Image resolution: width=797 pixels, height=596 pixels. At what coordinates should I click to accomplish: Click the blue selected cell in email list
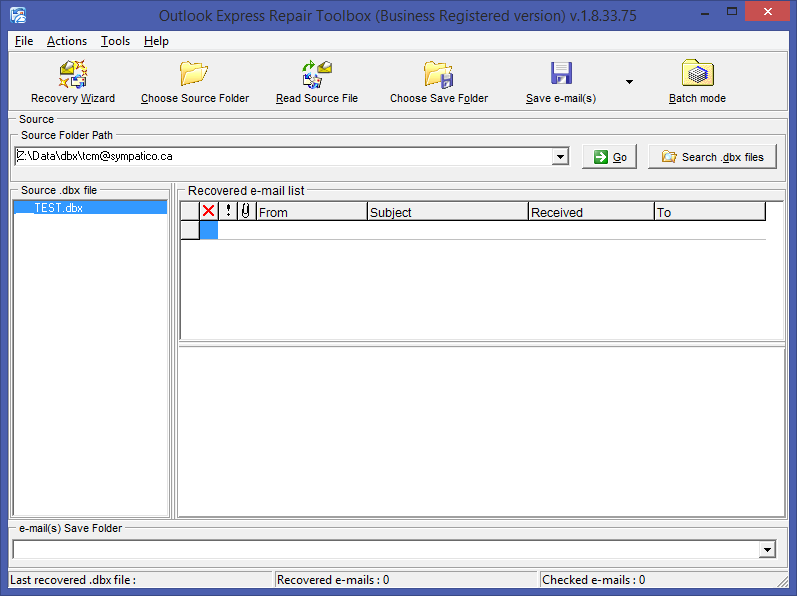tap(208, 230)
